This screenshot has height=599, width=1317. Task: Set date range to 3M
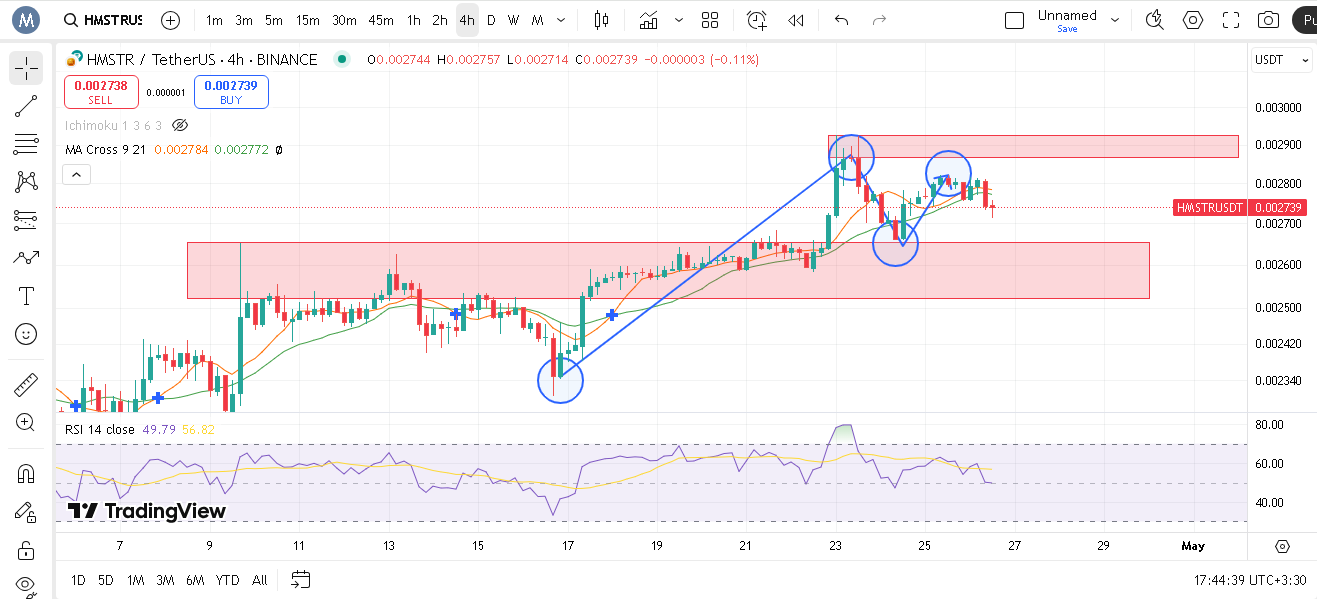pyautogui.click(x=165, y=580)
